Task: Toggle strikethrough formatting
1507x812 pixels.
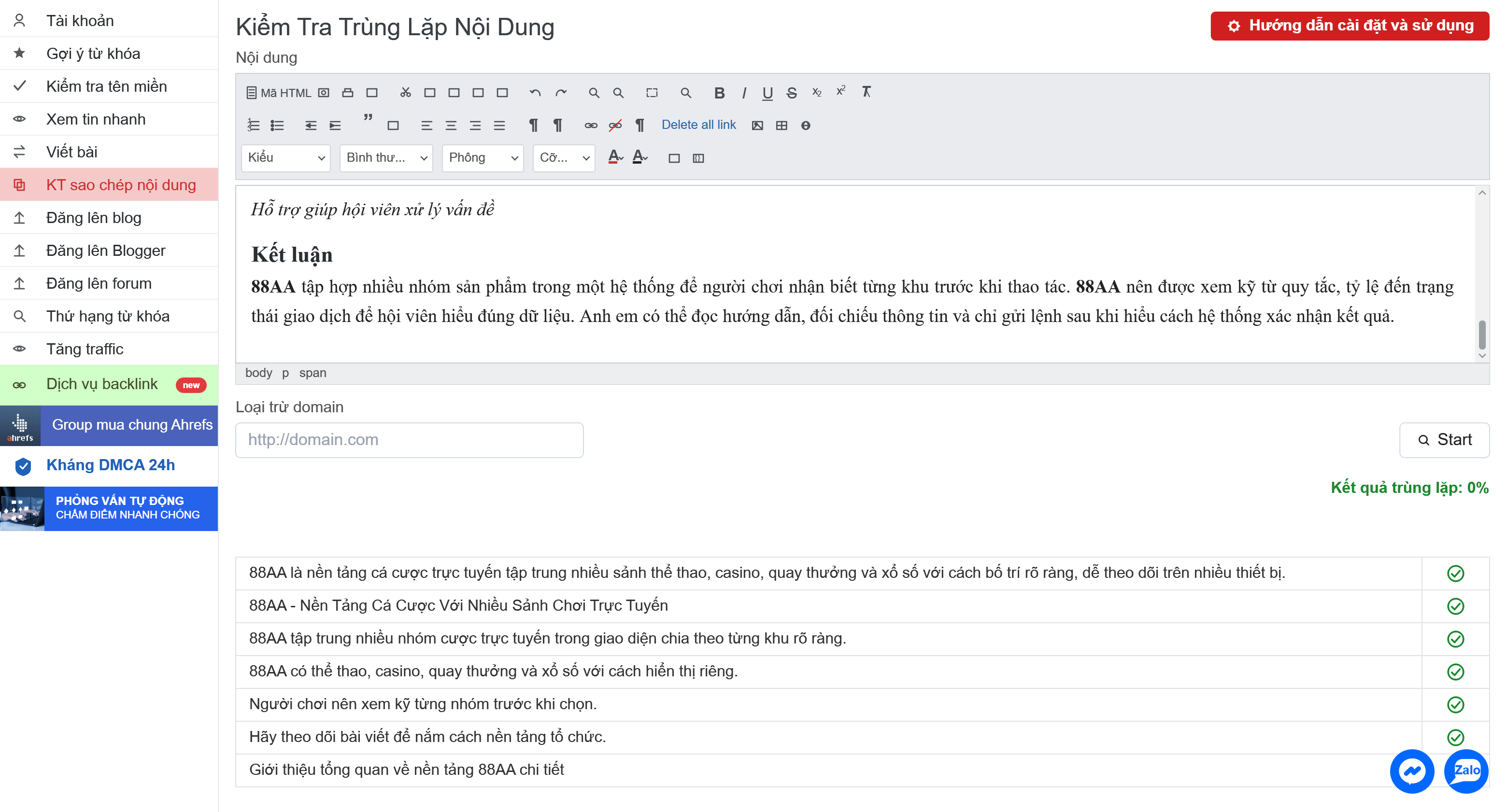Action: click(x=792, y=92)
